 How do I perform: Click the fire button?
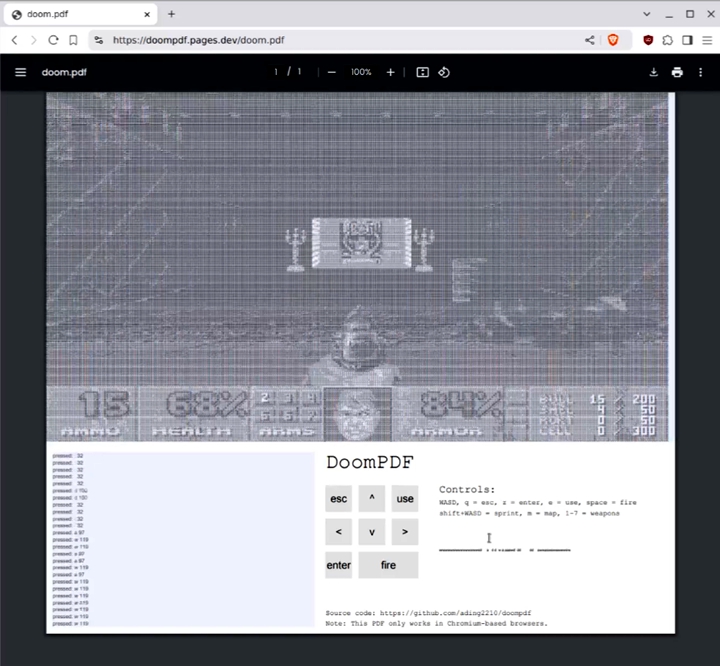click(388, 565)
